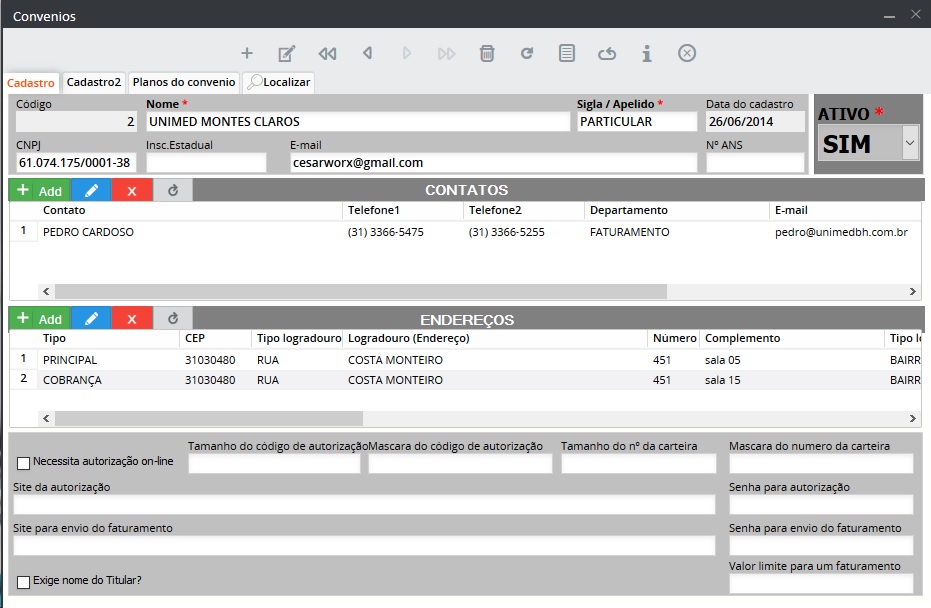Click Mascara do numero da carteira field
The height and width of the screenshot is (608, 931).
click(821, 463)
